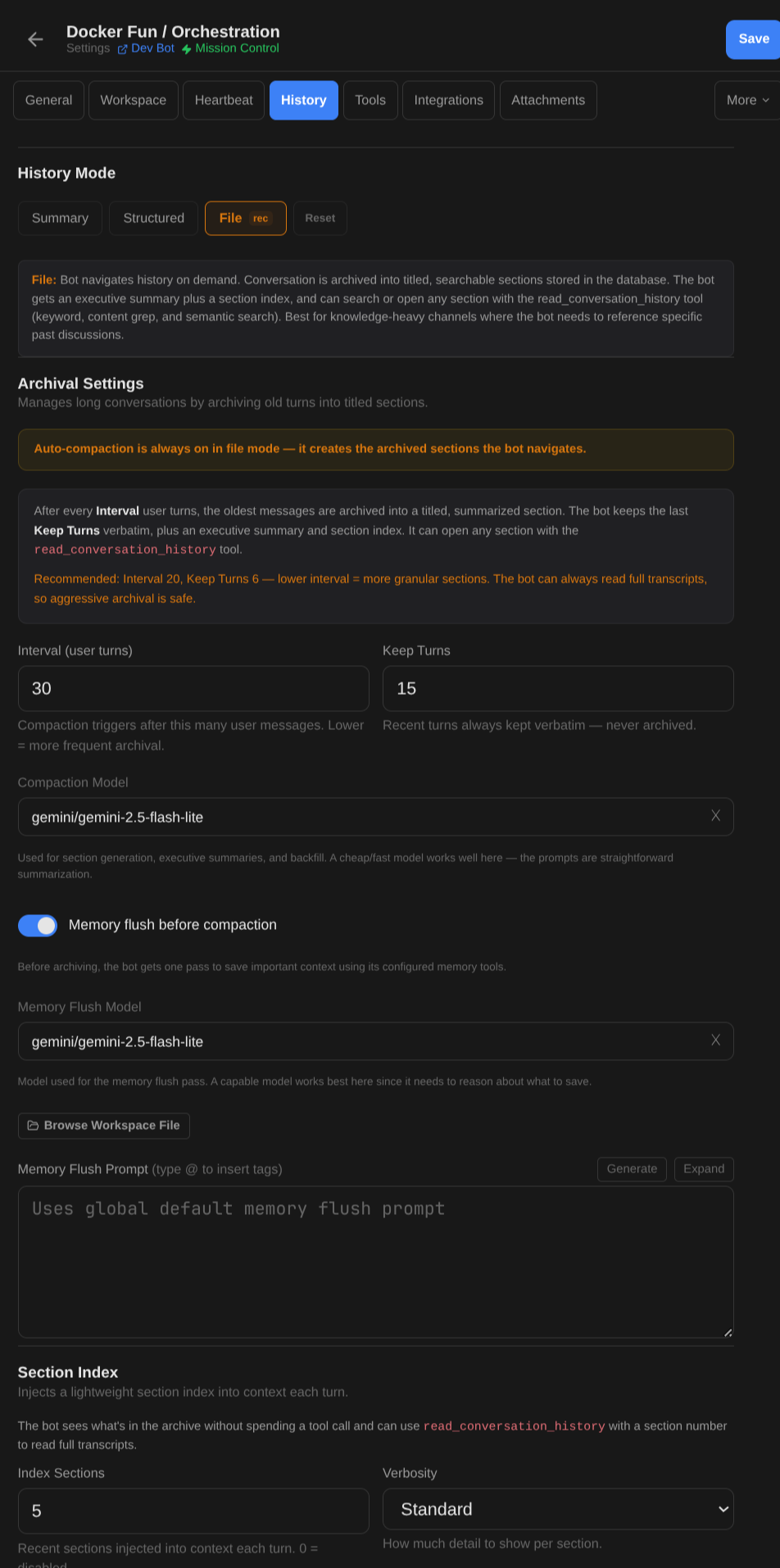Clear the Compaction Model field using the X icon

tap(715, 816)
